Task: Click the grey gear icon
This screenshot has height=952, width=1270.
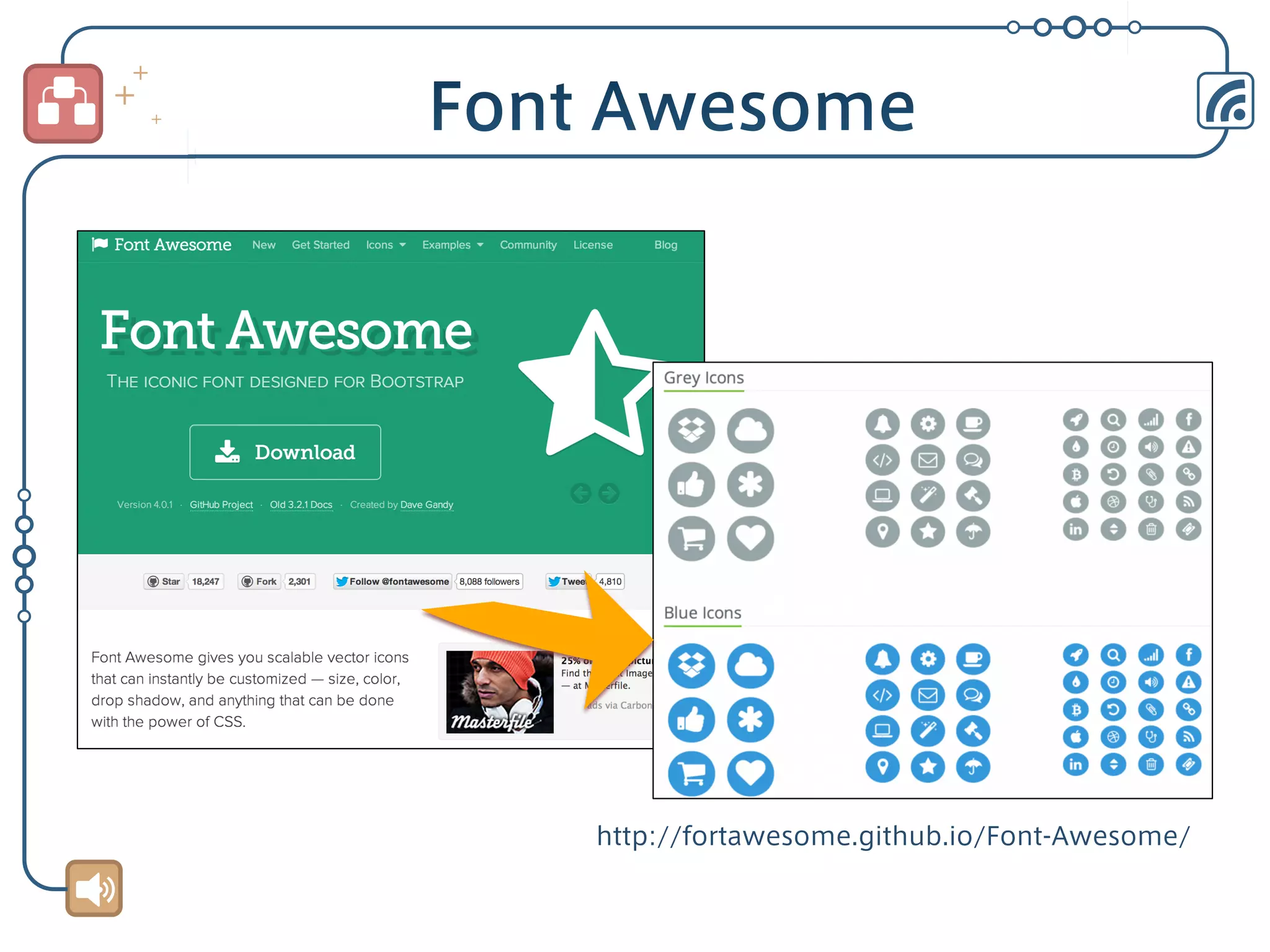Action: 928,424
